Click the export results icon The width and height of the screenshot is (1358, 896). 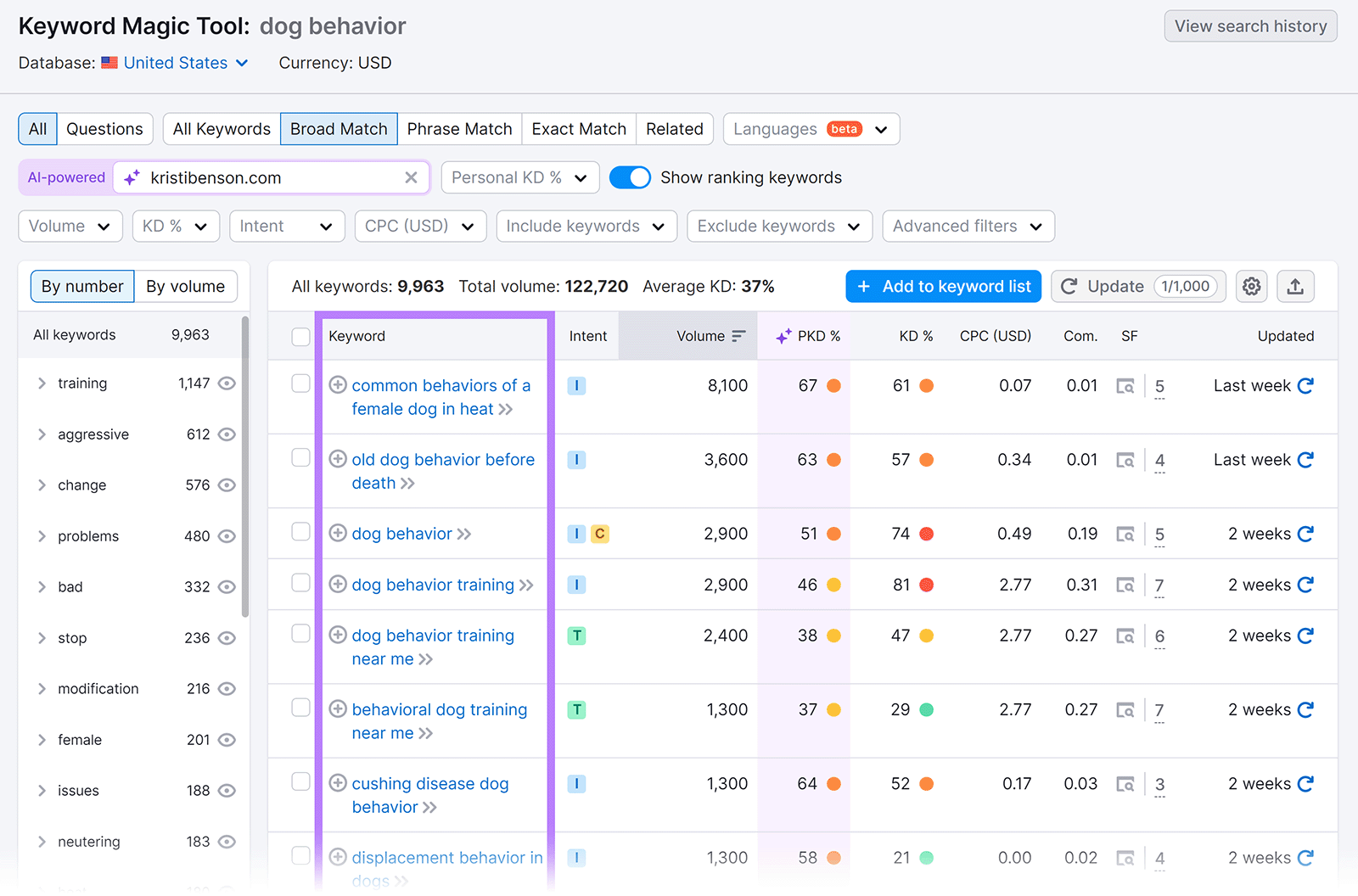point(1295,286)
